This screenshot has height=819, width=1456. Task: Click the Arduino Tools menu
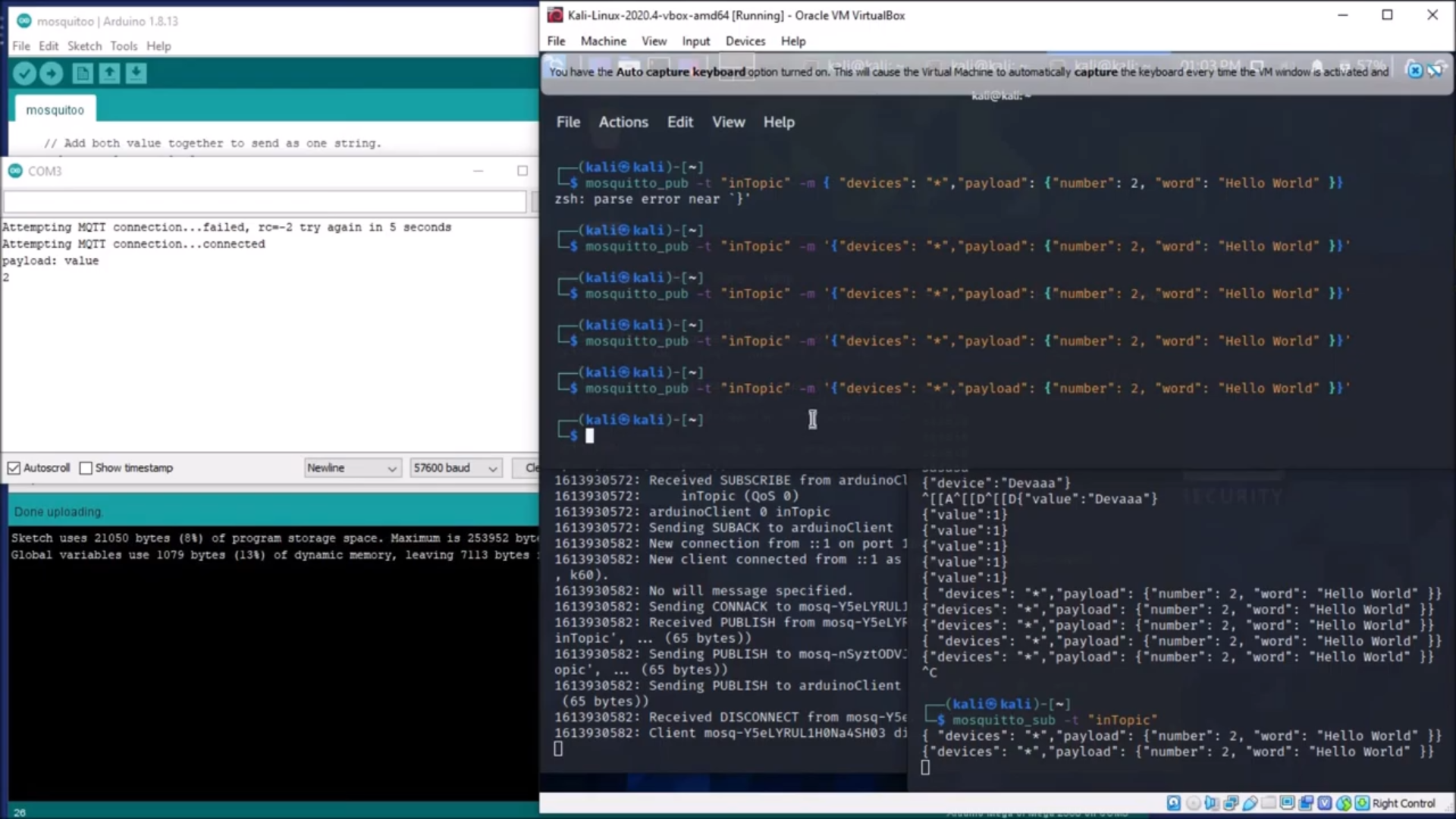pyautogui.click(x=123, y=46)
